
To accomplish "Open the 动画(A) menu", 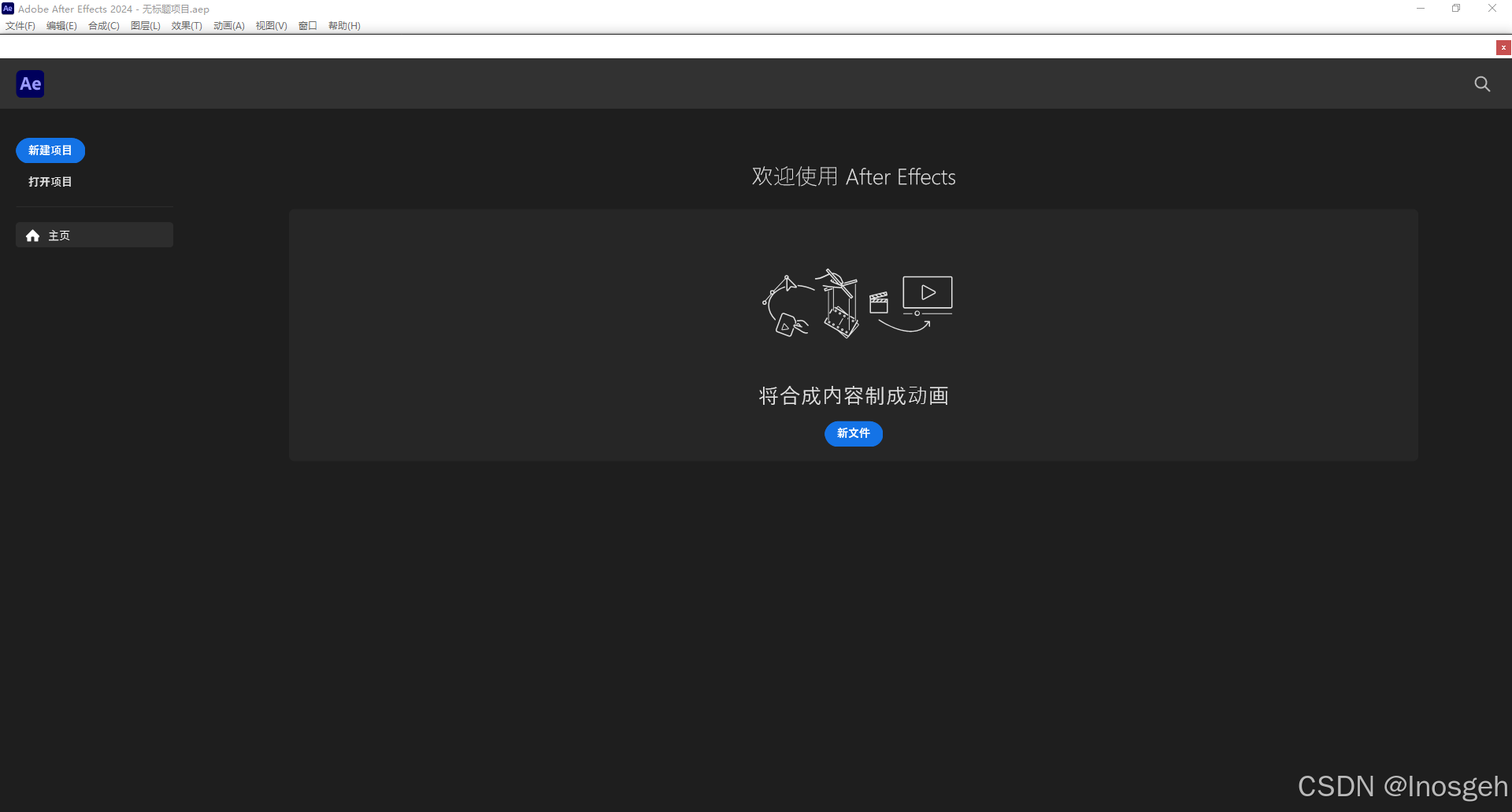I will coord(229,26).
